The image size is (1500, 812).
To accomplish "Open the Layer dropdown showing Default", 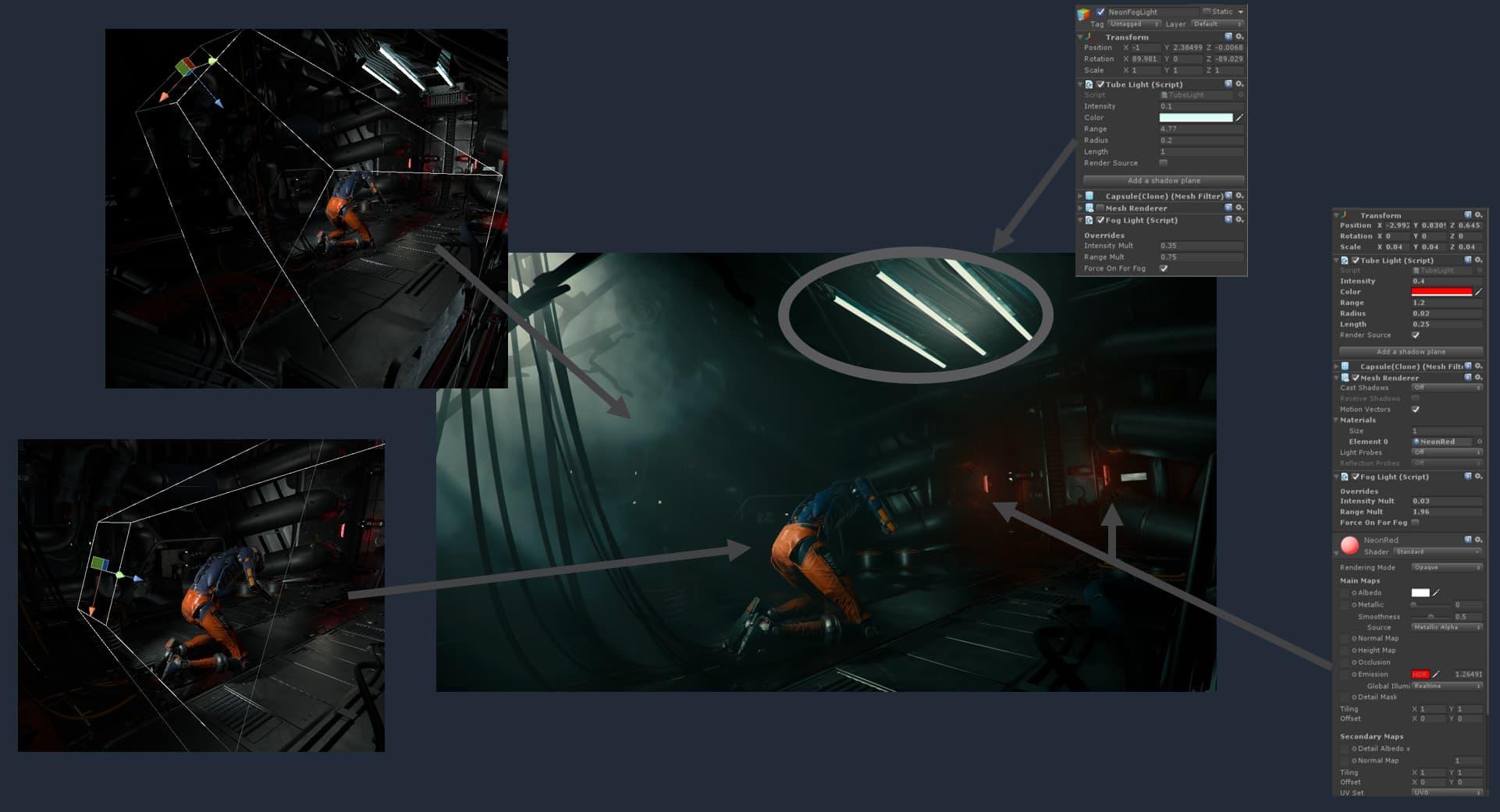I will pos(1217,24).
